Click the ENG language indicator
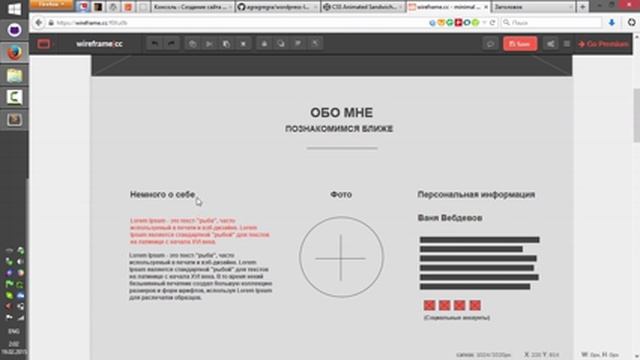640x360 pixels. pos(14,331)
